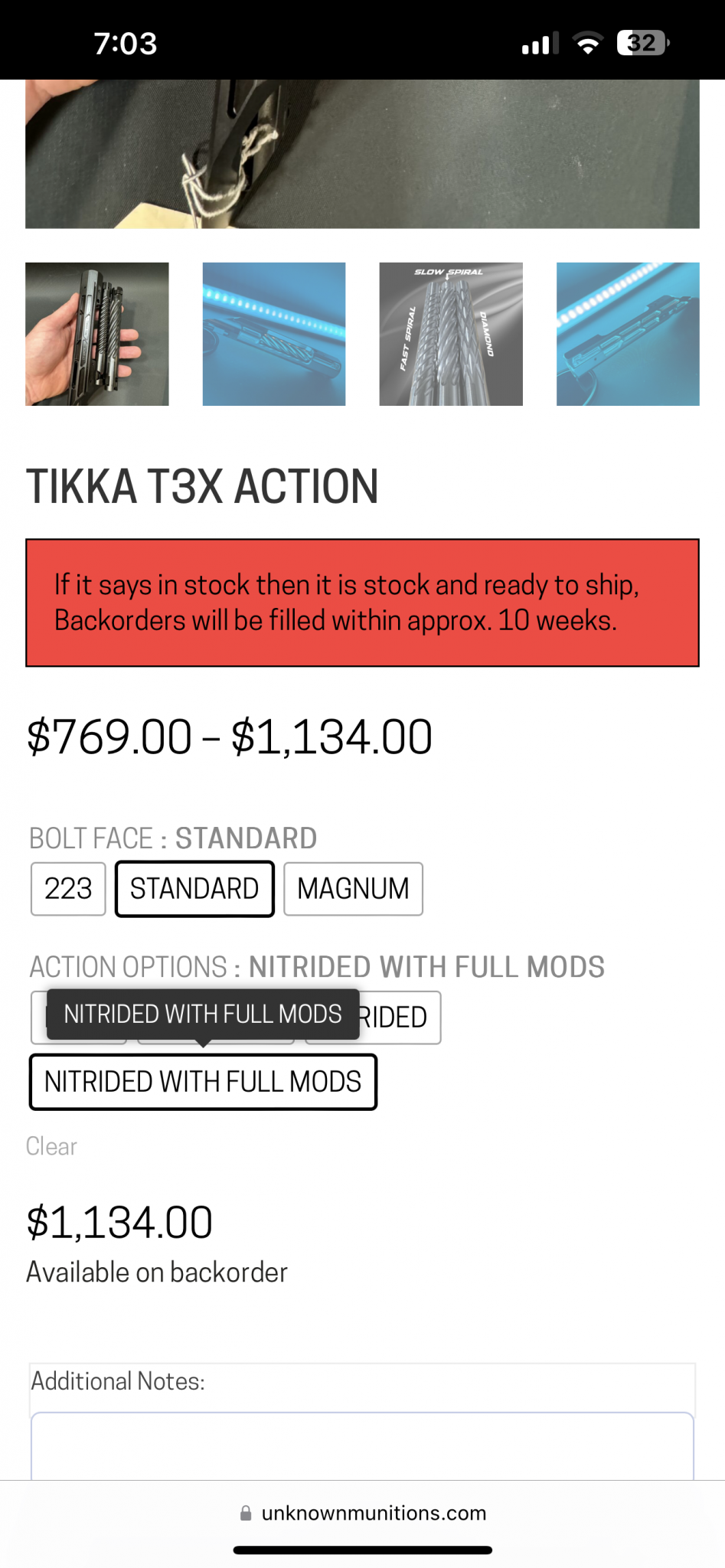Select the 223 bolt face option
725x1568 pixels.
(68, 889)
